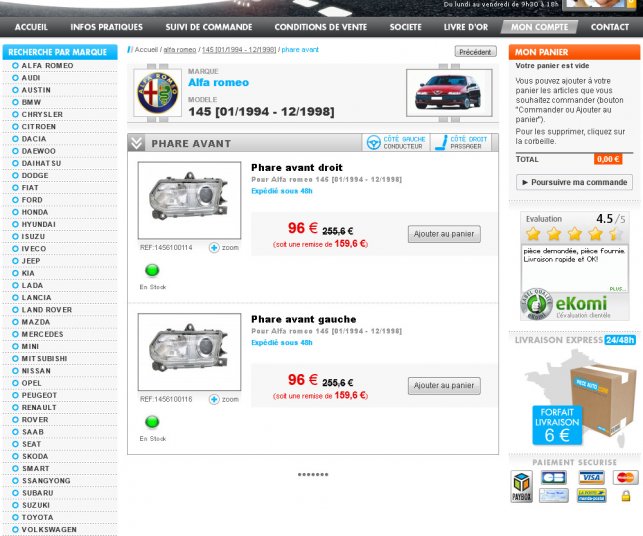Select ALFA ROMEO in brand list
This screenshot has height=536, width=643.
pos(48,66)
